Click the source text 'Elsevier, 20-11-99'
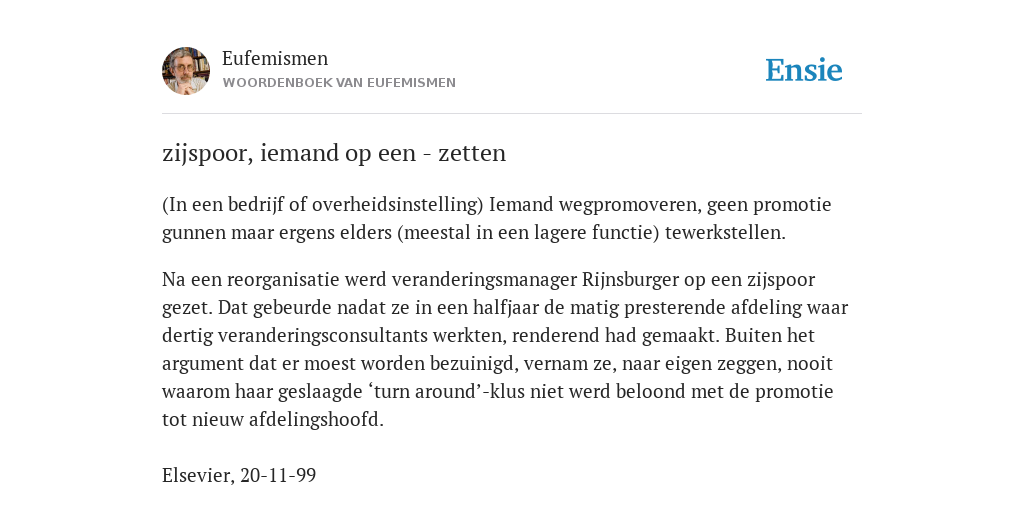 tap(239, 475)
